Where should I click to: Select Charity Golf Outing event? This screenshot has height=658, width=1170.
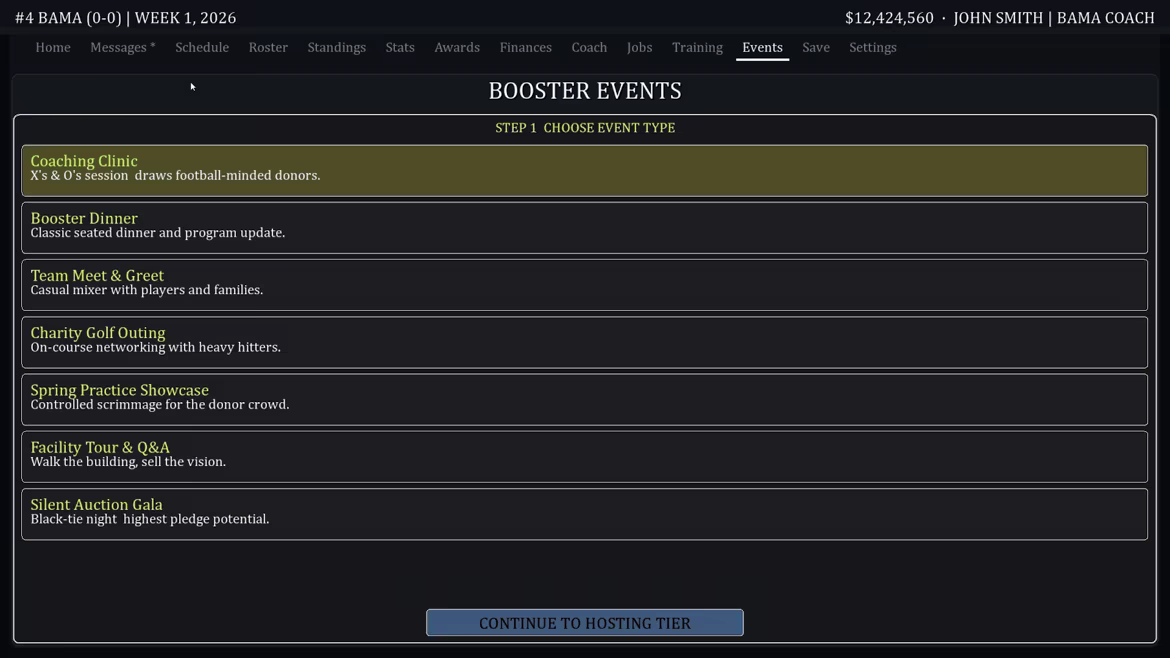coord(584,342)
